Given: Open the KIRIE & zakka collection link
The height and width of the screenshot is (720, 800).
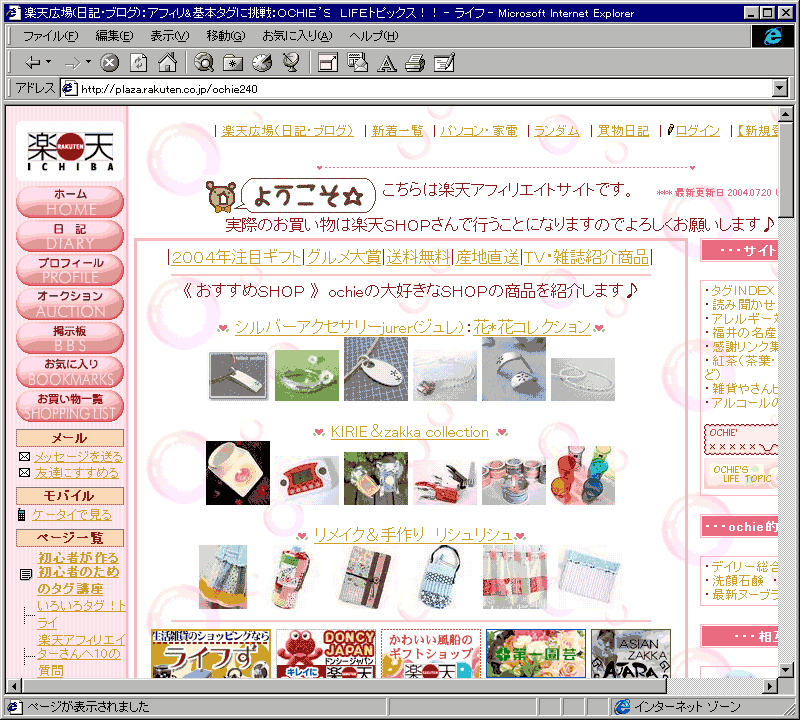Looking at the screenshot, I should [410, 432].
